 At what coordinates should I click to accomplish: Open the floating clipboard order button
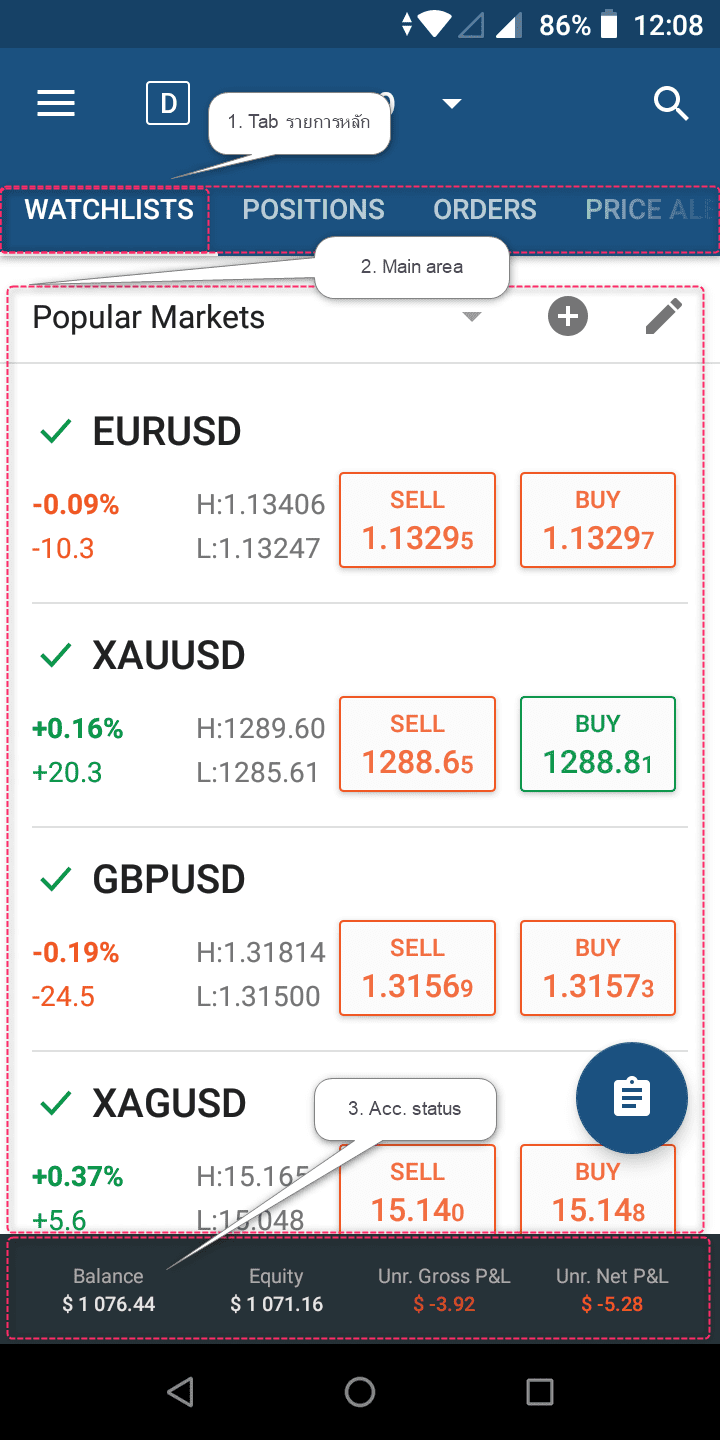pos(631,1098)
